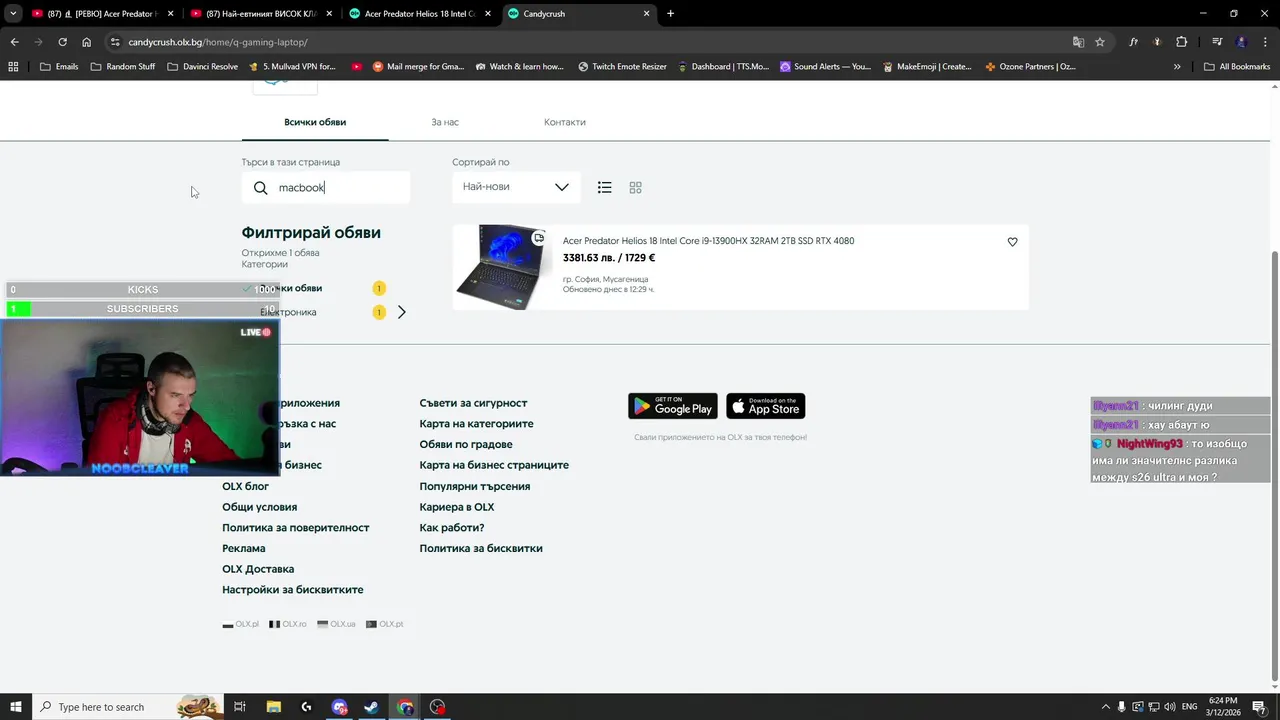Go to OLX.pl country site
1280x720 pixels.
coord(240,624)
